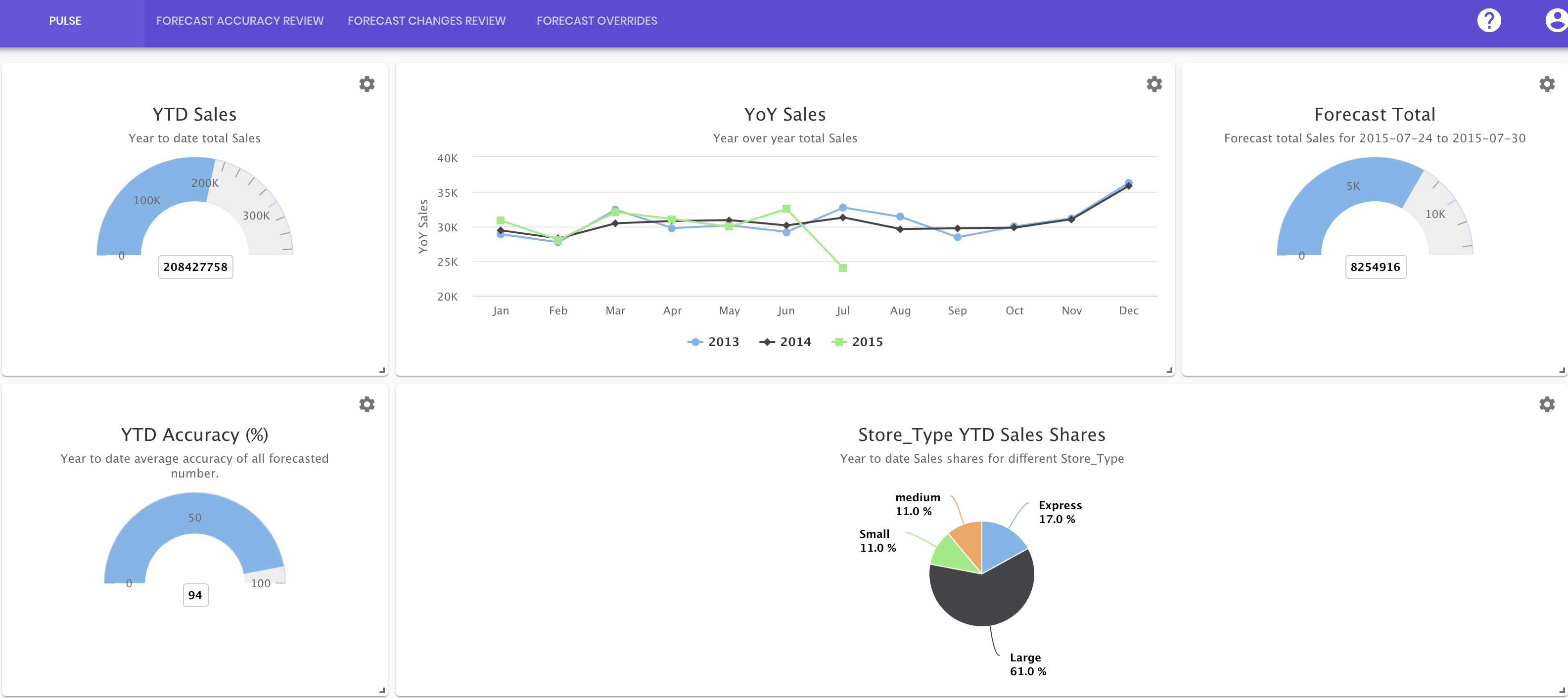1568x698 pixels.
Task: Open settings gear on YTD Sales card
Action: point(367,84)
